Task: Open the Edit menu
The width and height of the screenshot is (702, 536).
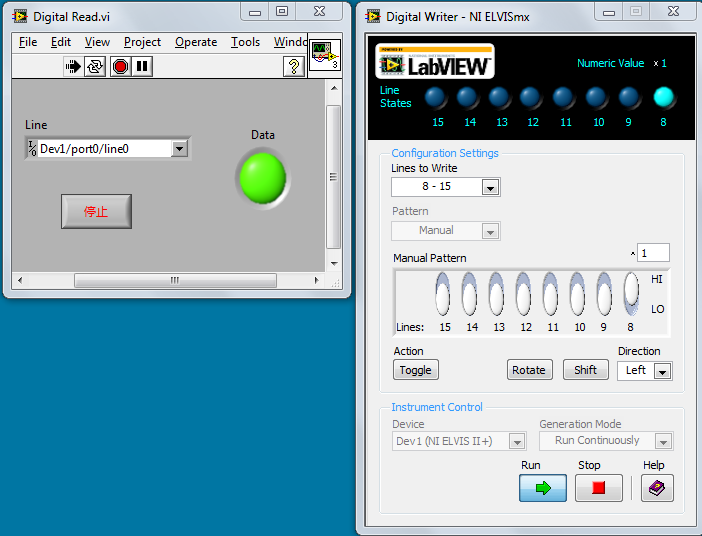Action: 60,42
